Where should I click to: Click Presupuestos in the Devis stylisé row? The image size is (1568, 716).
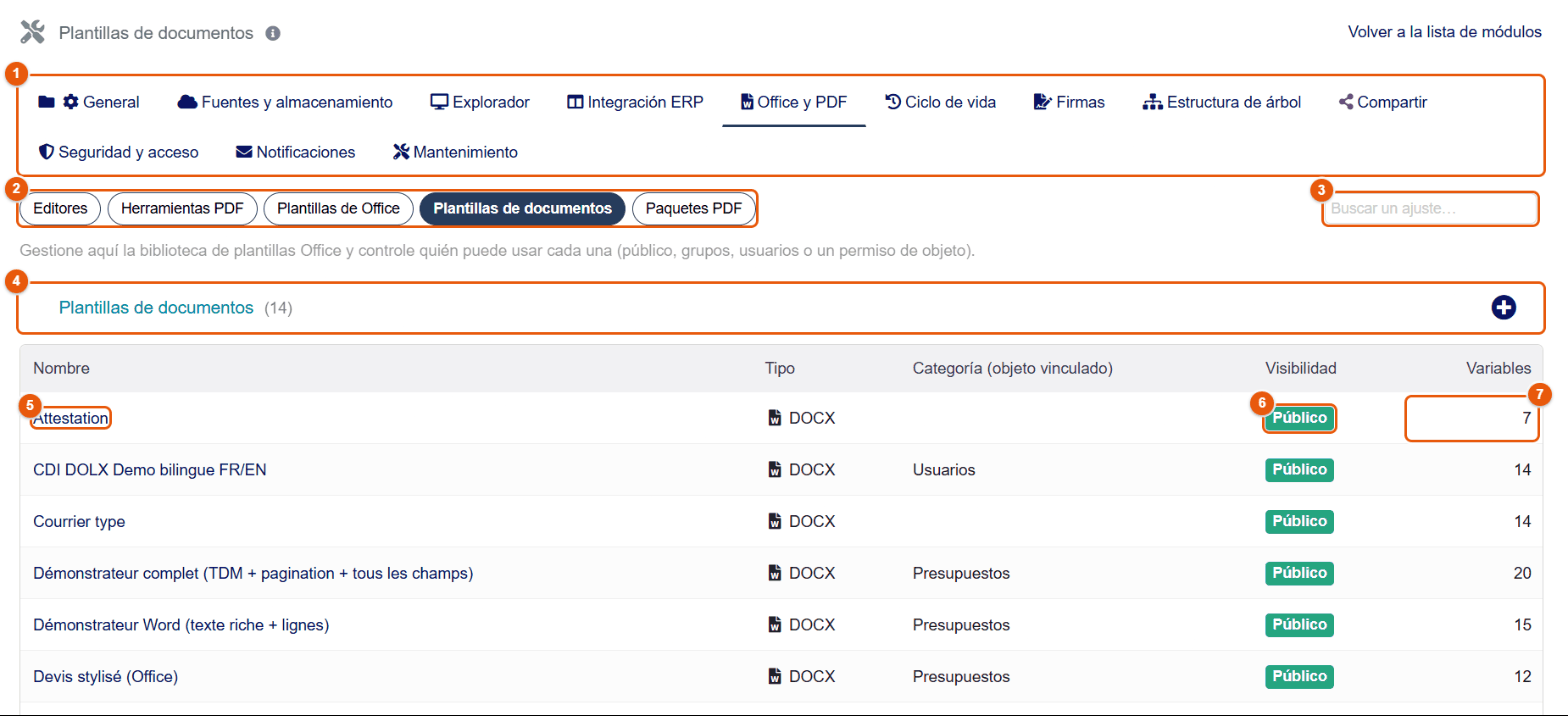click(x=961, y=676)
